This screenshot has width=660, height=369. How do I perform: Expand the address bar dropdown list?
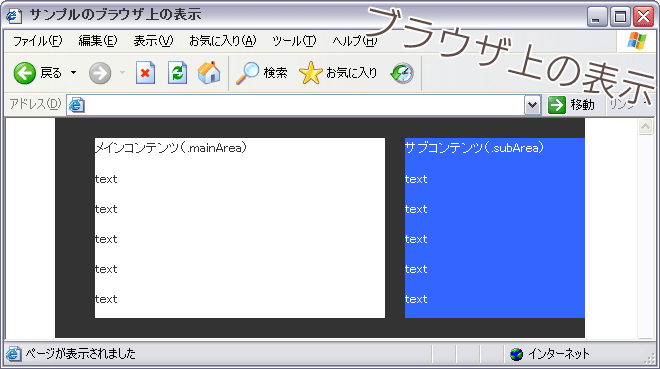[532, 105]
